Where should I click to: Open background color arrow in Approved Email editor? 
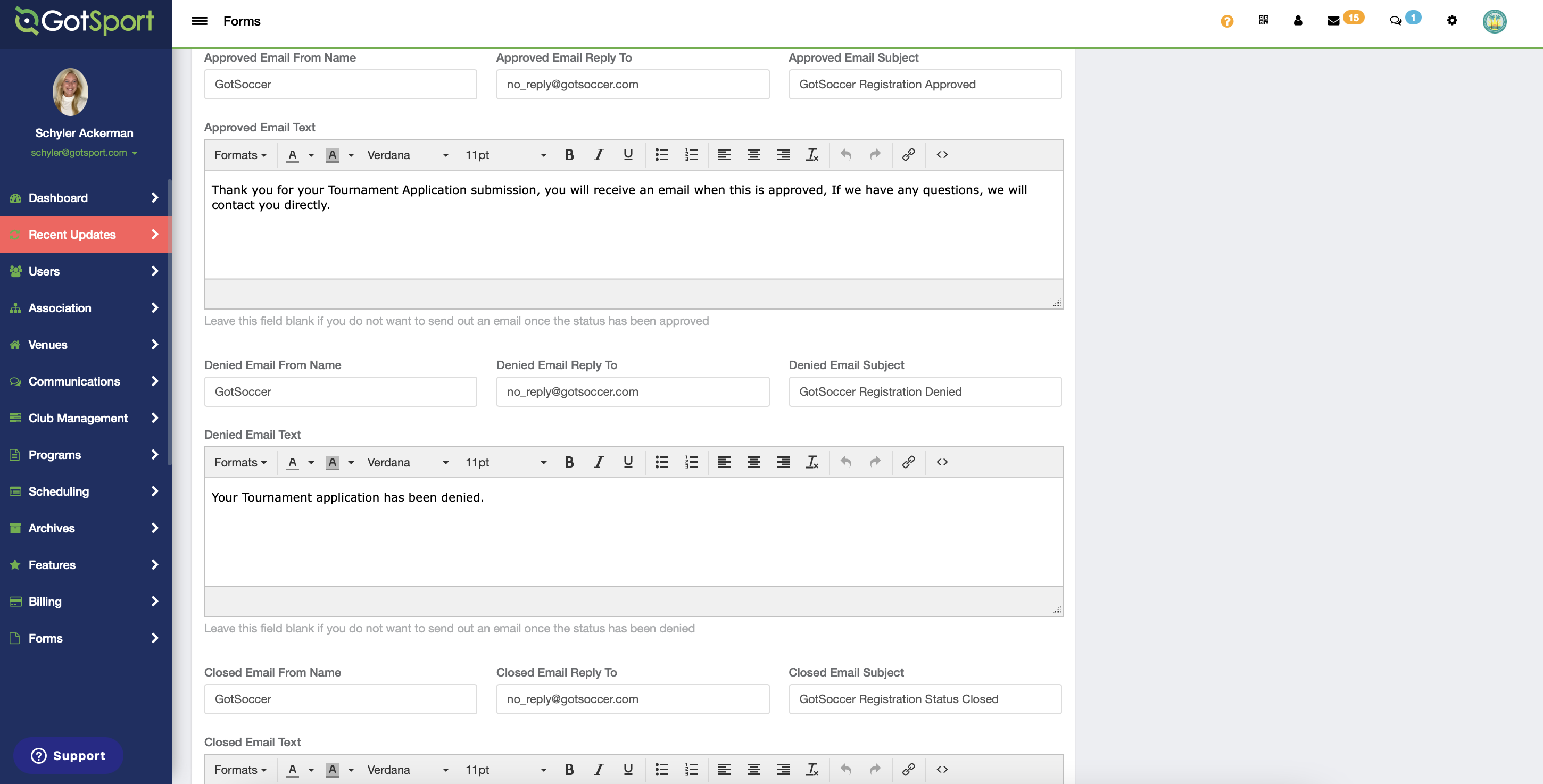click(x=351, y=155)
